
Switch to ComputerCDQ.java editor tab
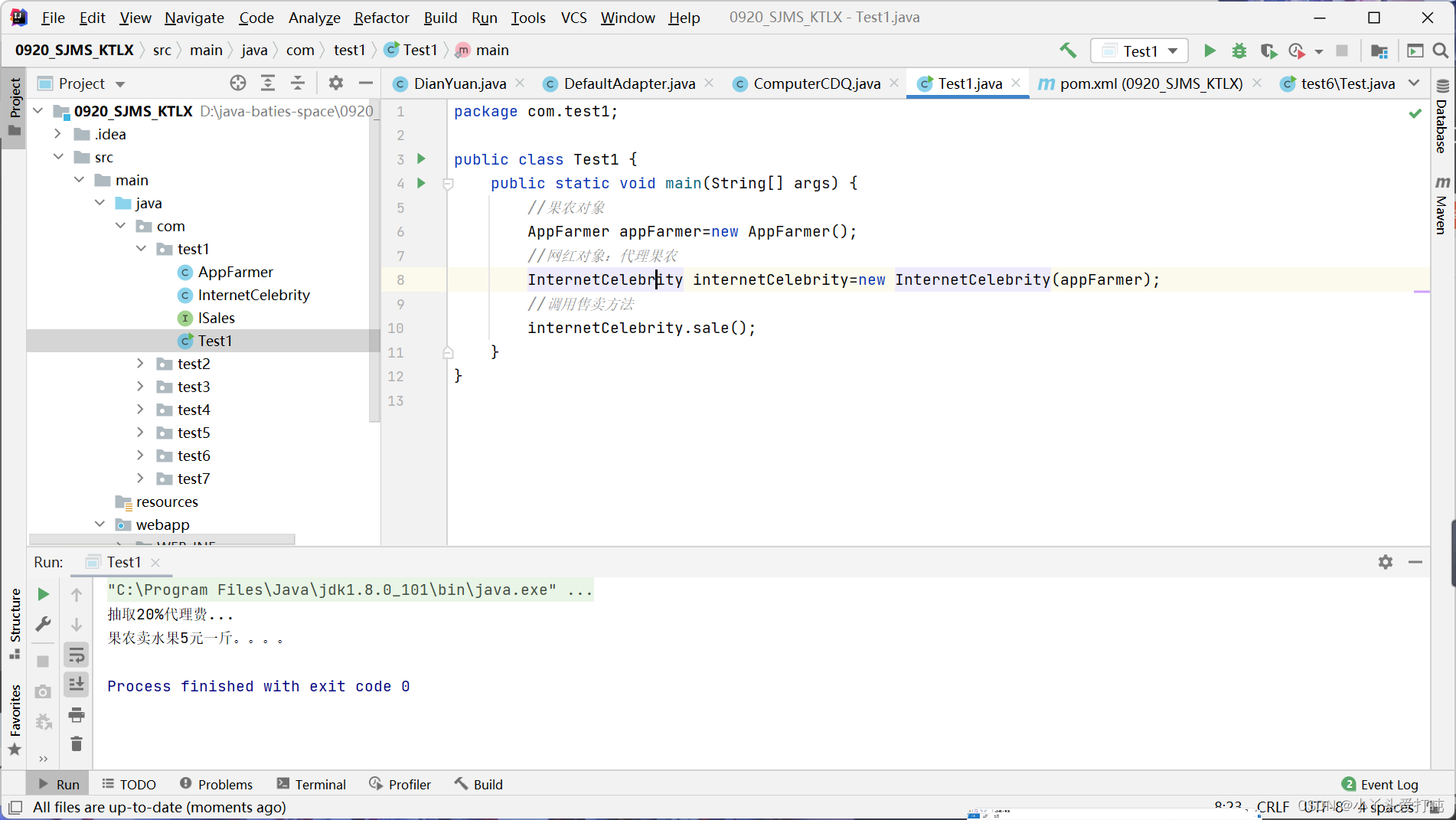click(x=816, y=83)
